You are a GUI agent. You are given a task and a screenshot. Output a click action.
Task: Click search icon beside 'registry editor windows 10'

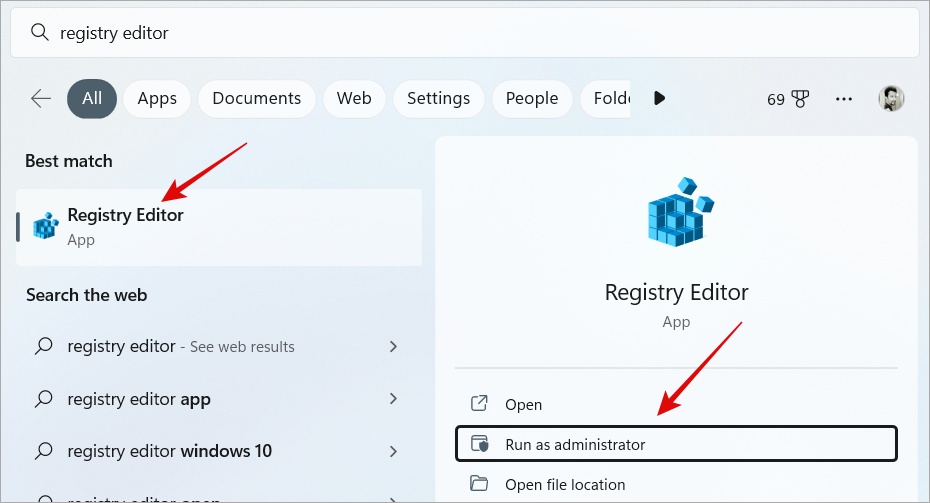(44, 451)
